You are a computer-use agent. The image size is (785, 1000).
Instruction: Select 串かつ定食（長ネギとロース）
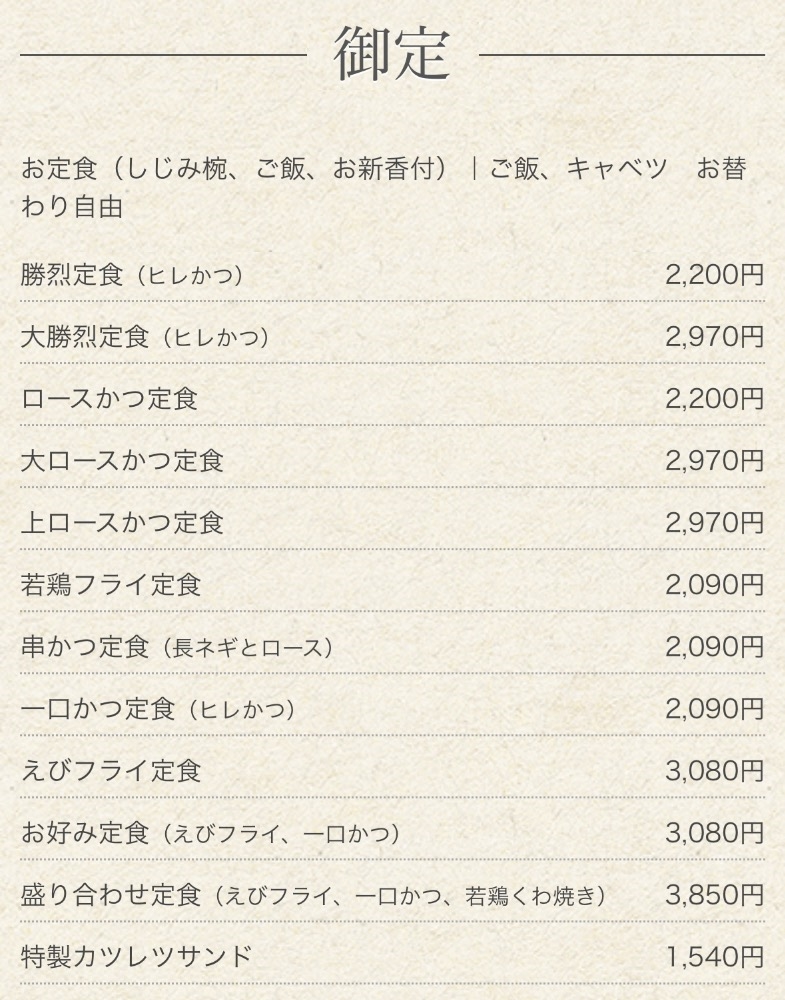click(177, 647)
